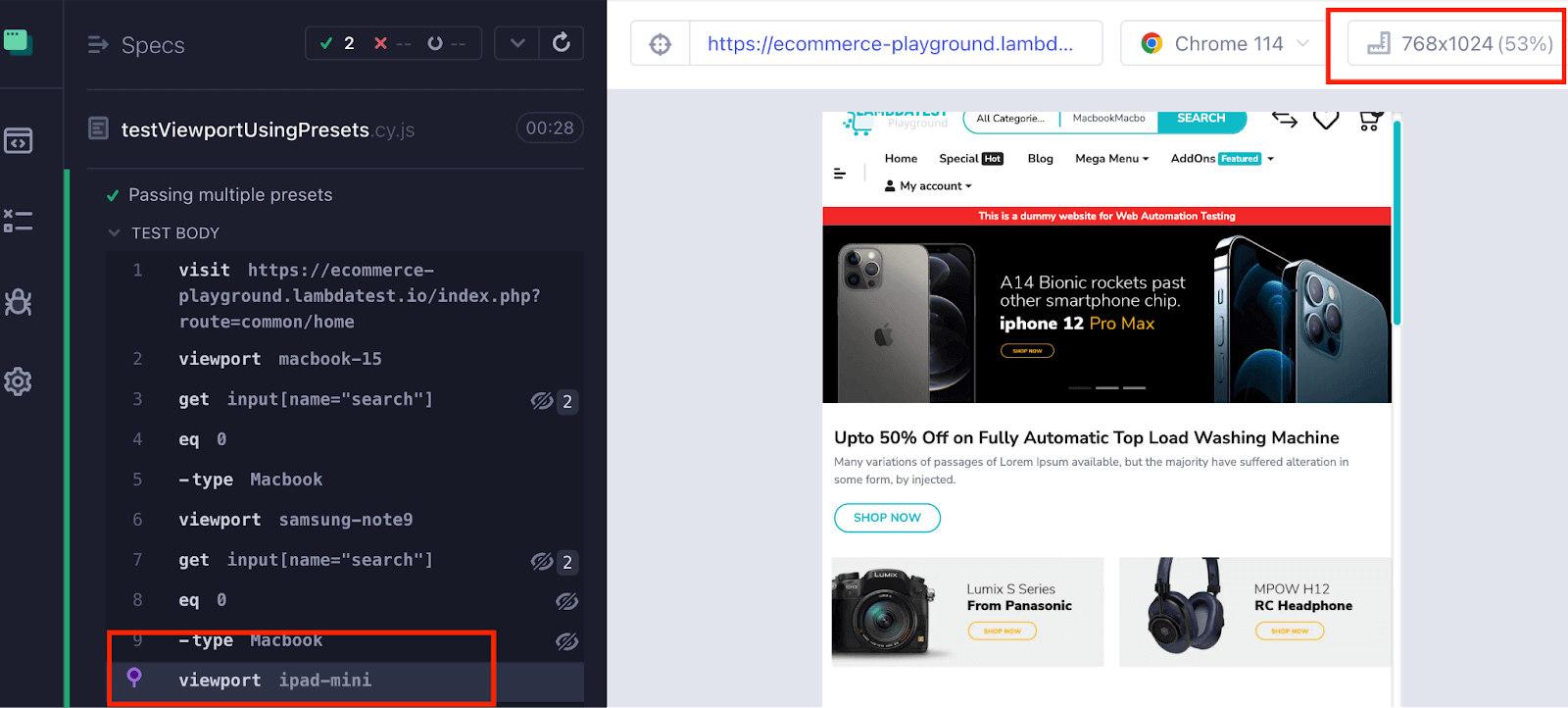Select the type Macbook command on row 5

tap(345, 480)
